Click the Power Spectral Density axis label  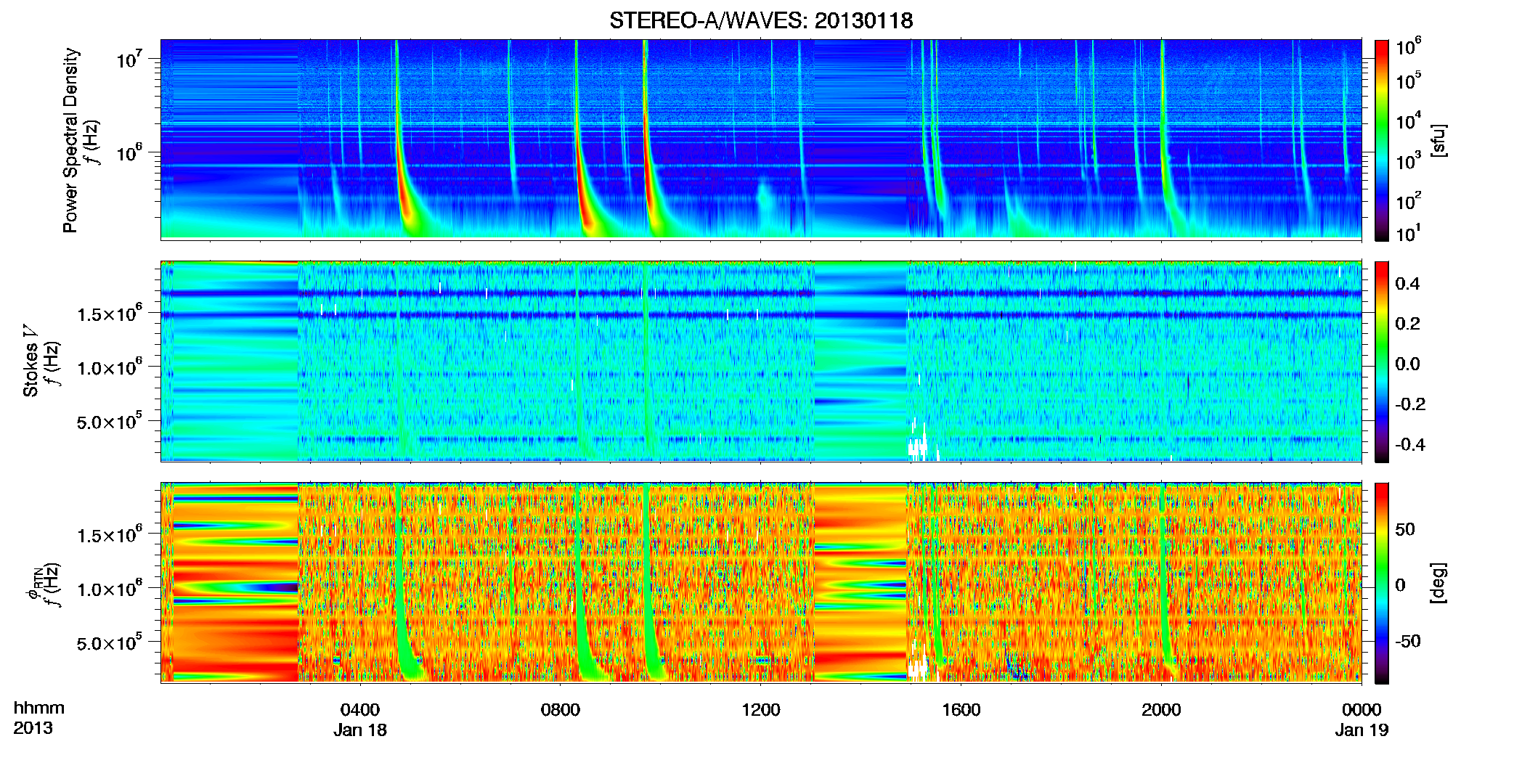click(70, 140)
